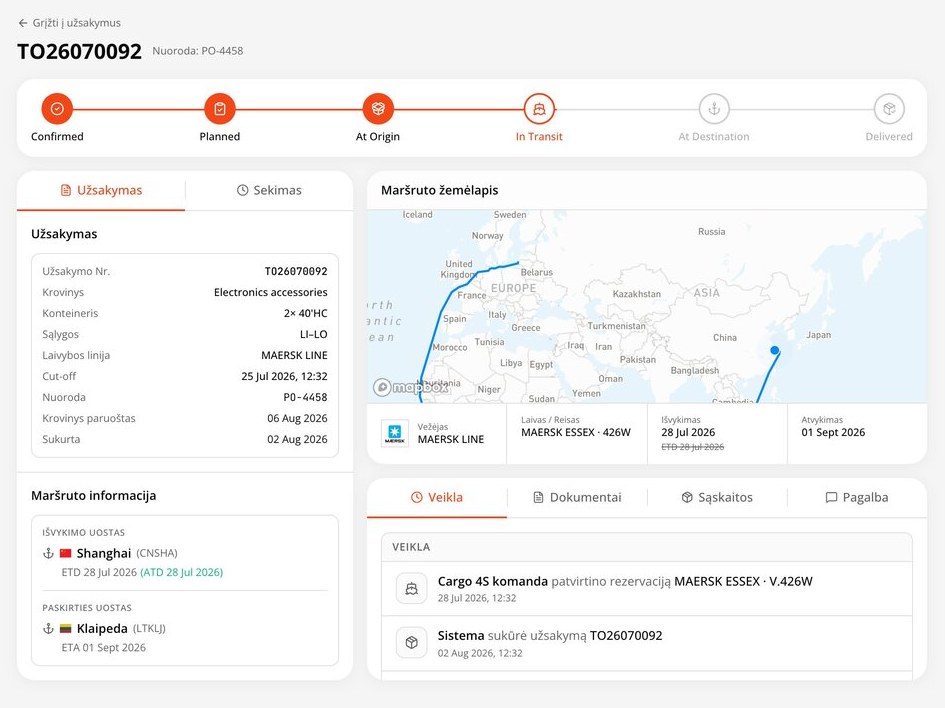945x708 pixels.
Task: Click the Sistema sukūrė užsakymą activity entry
Action: [x=647, y=644]
